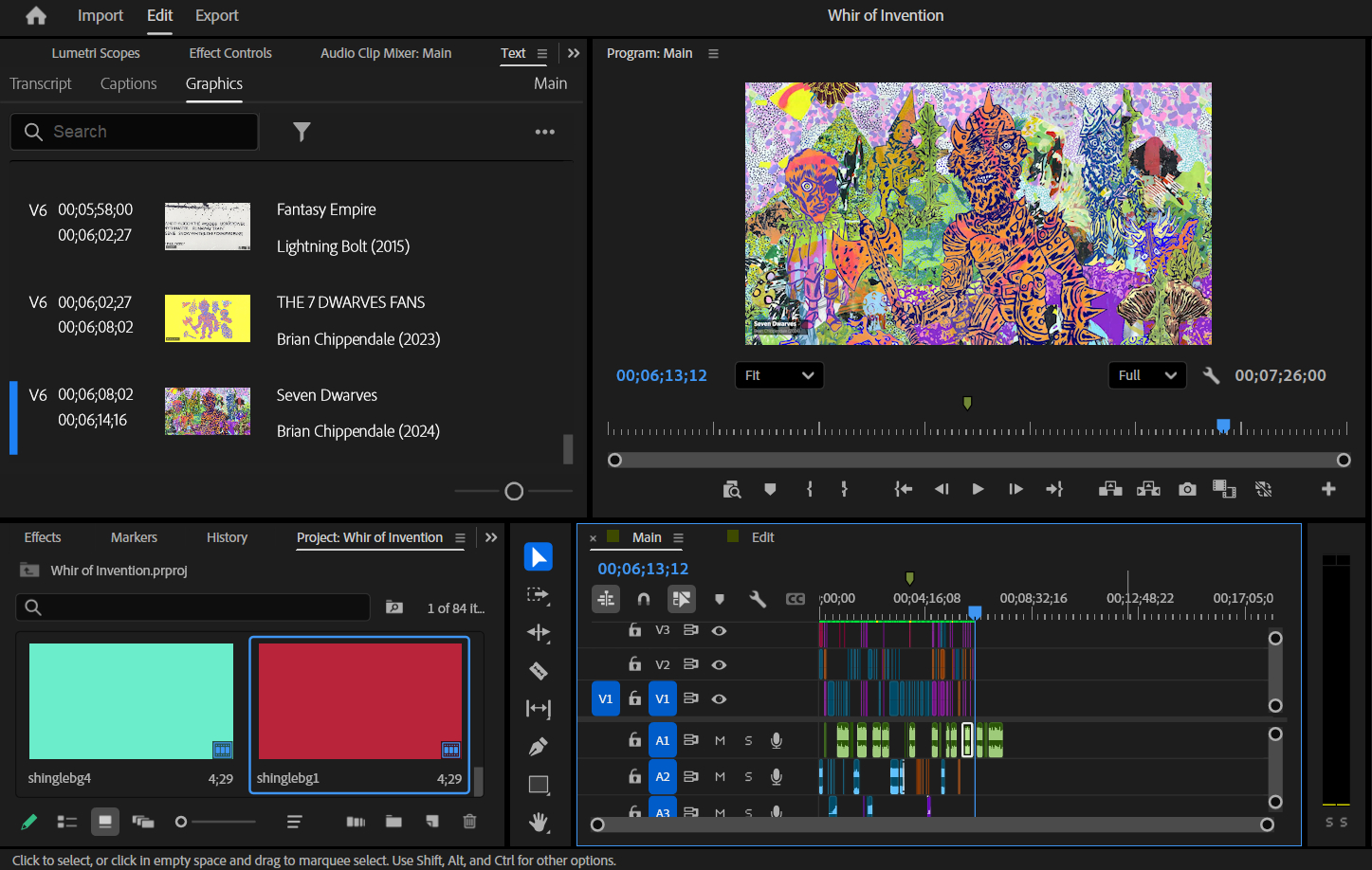Click the New Bin folder icon
This screenshot has width=1372, height=870.
[393, 822]
